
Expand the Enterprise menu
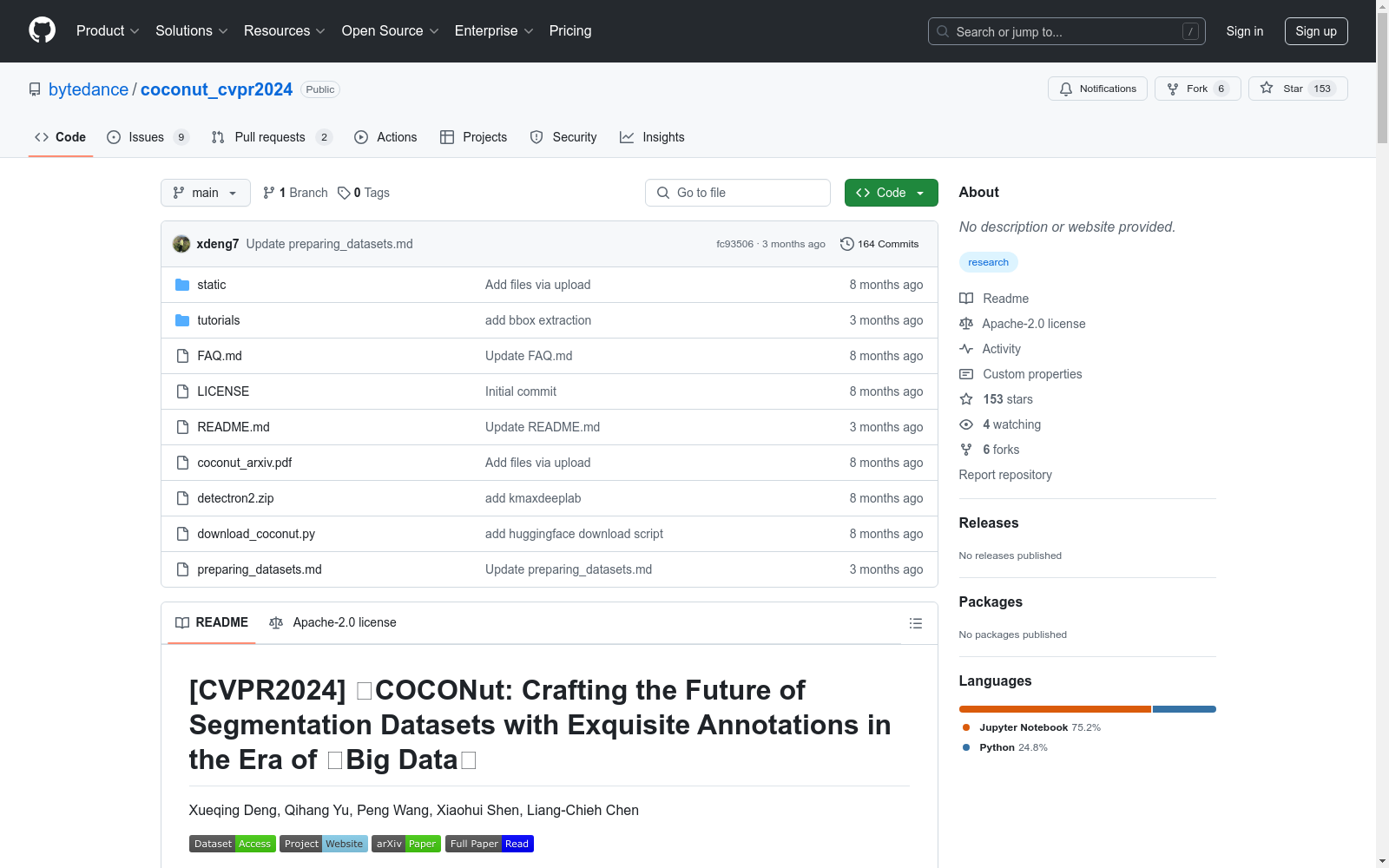coord(494,31)
